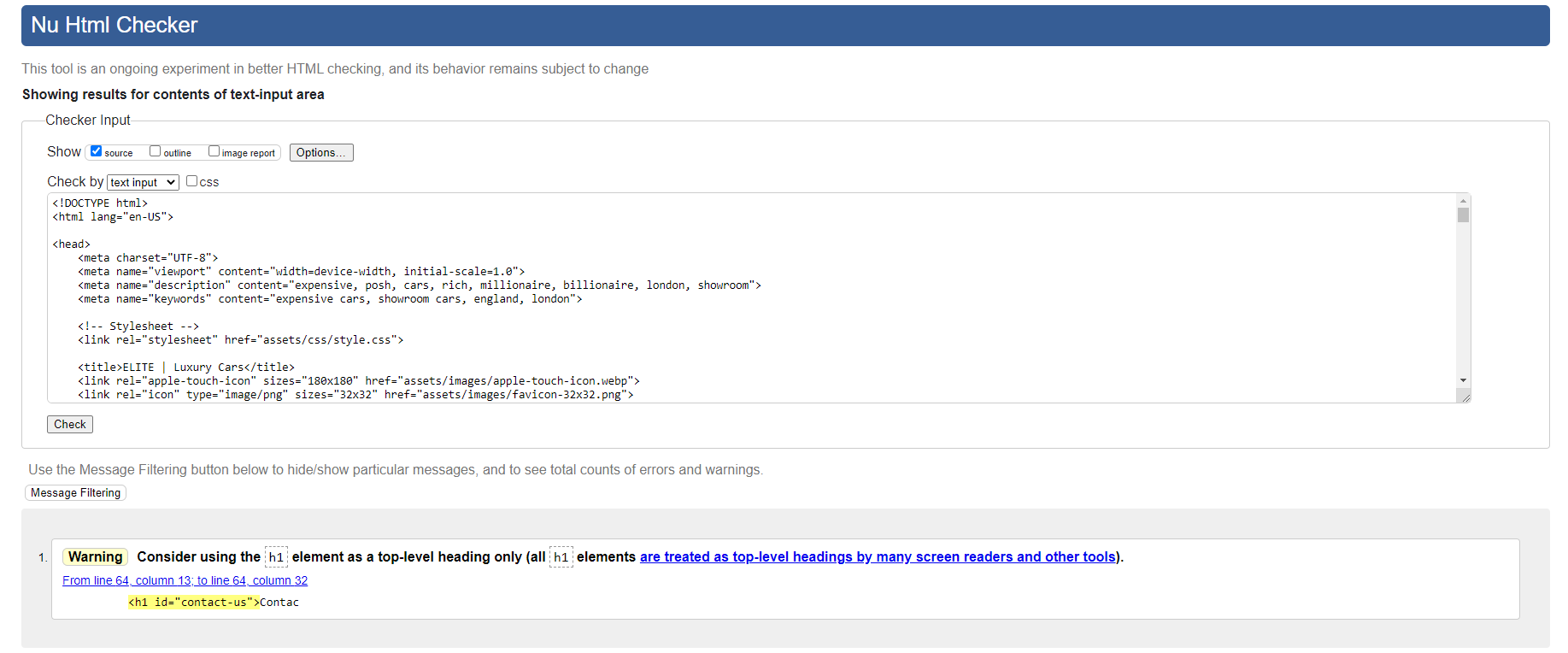Viewport: 1568px width, 653px height.
Task: Click the Options... button
Action: (321, 152)
